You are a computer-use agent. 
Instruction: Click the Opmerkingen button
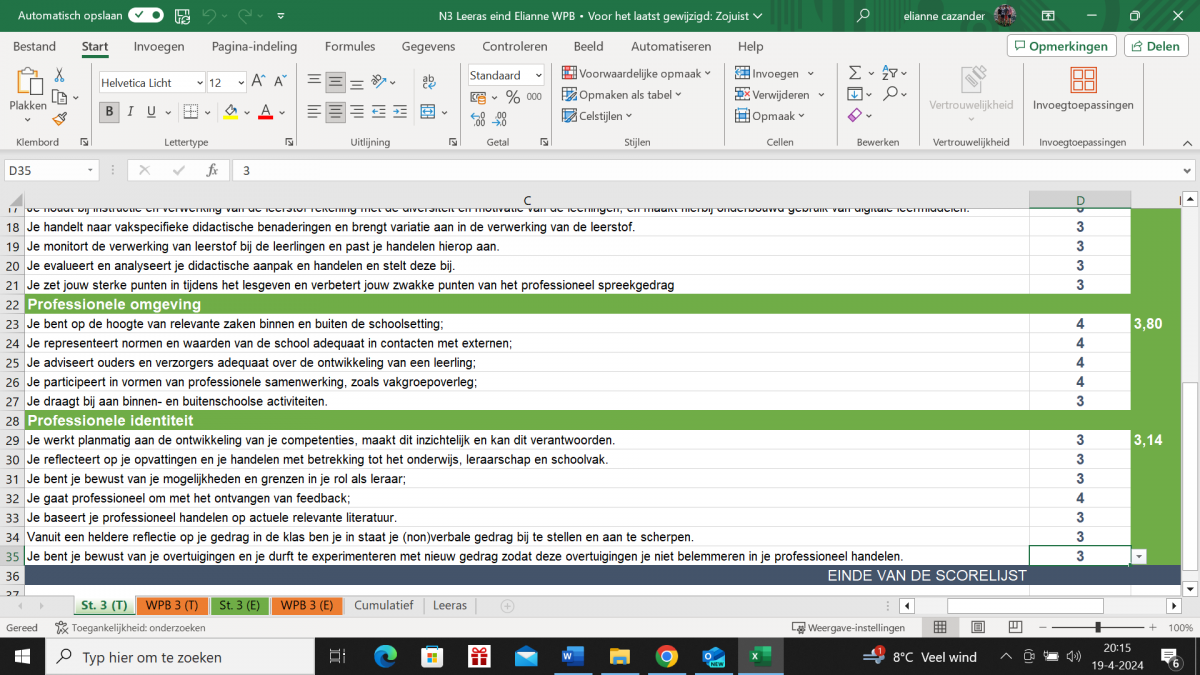(1060, 46)
